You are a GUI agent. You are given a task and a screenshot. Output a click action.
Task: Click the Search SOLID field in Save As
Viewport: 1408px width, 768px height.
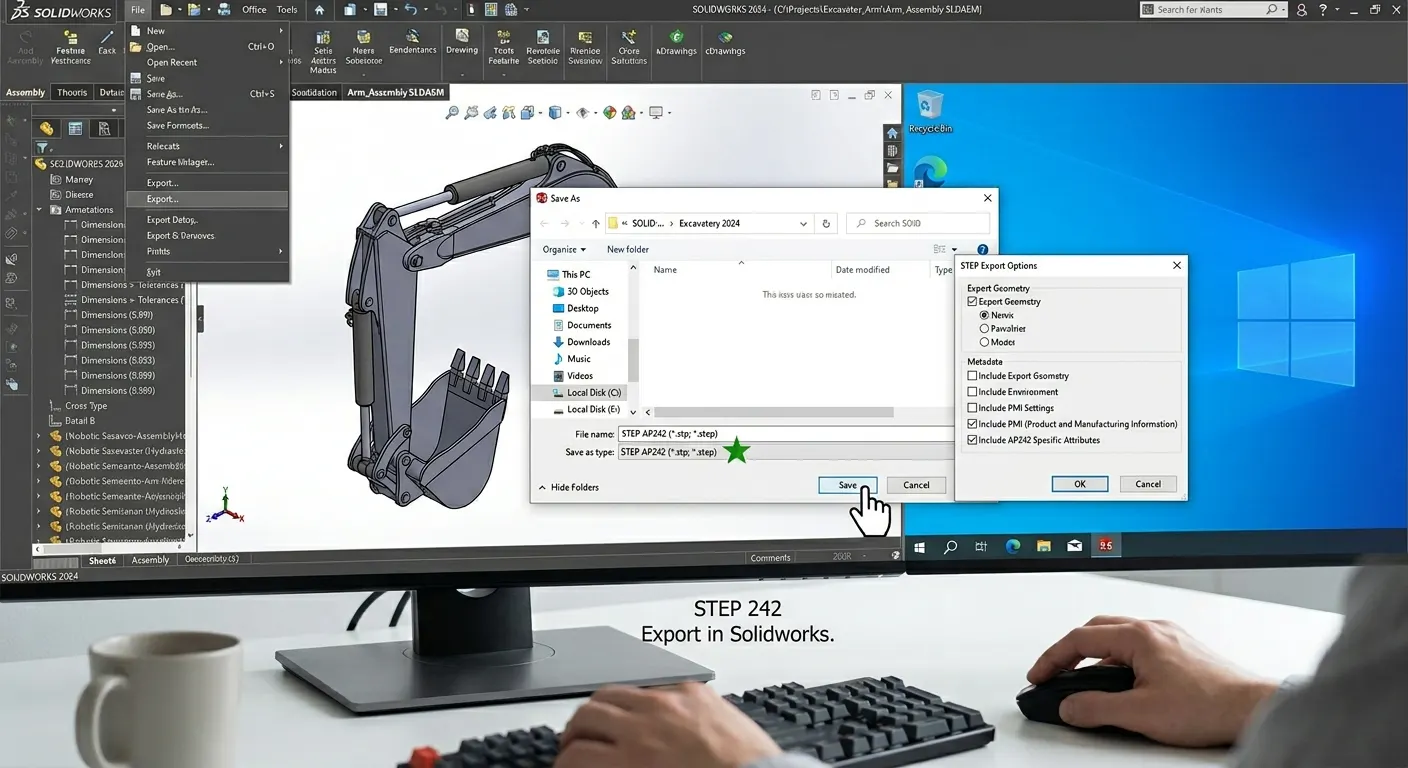[x=918, y=224]
